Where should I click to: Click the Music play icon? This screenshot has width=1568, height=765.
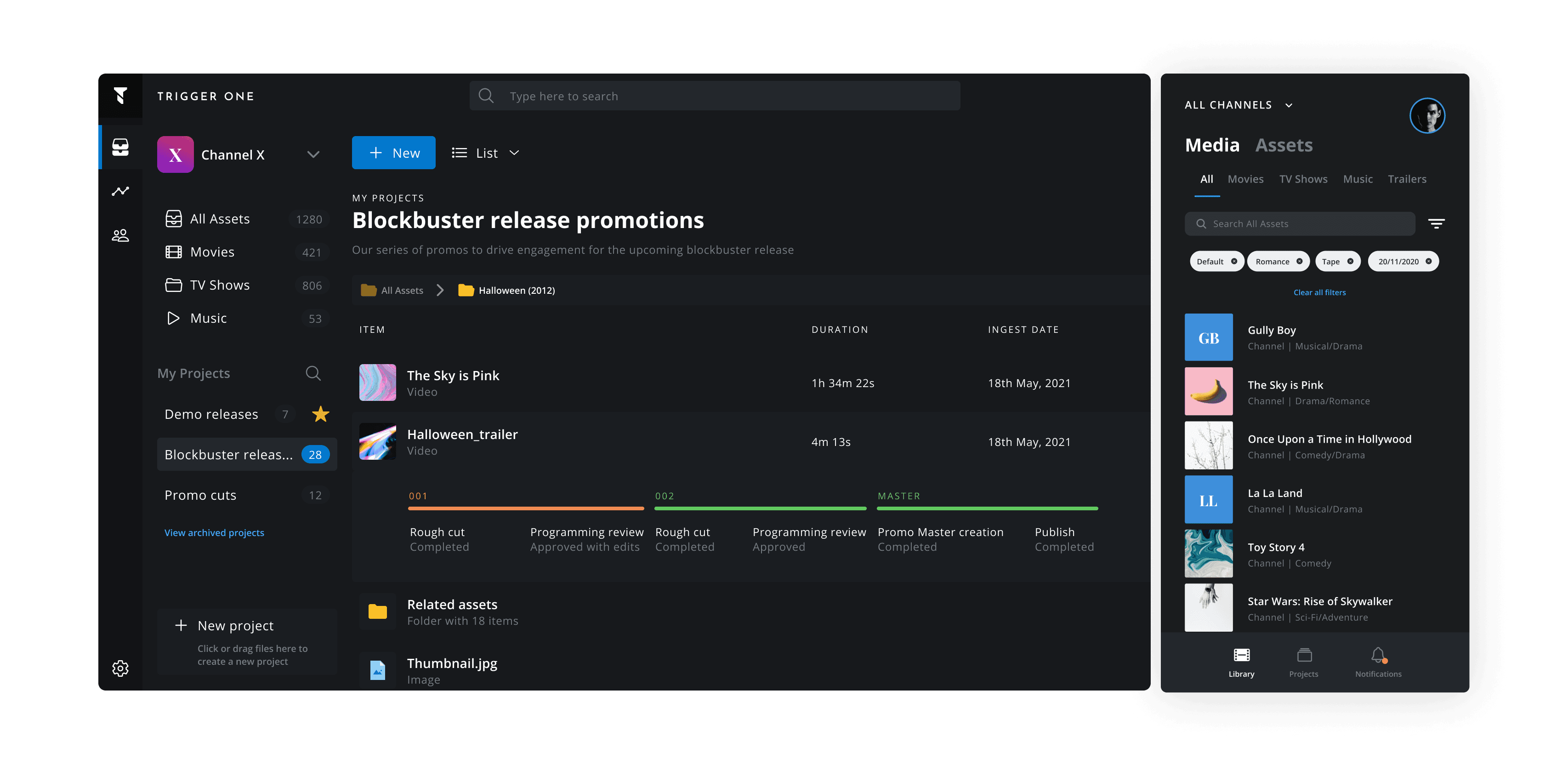pos(173,318)
